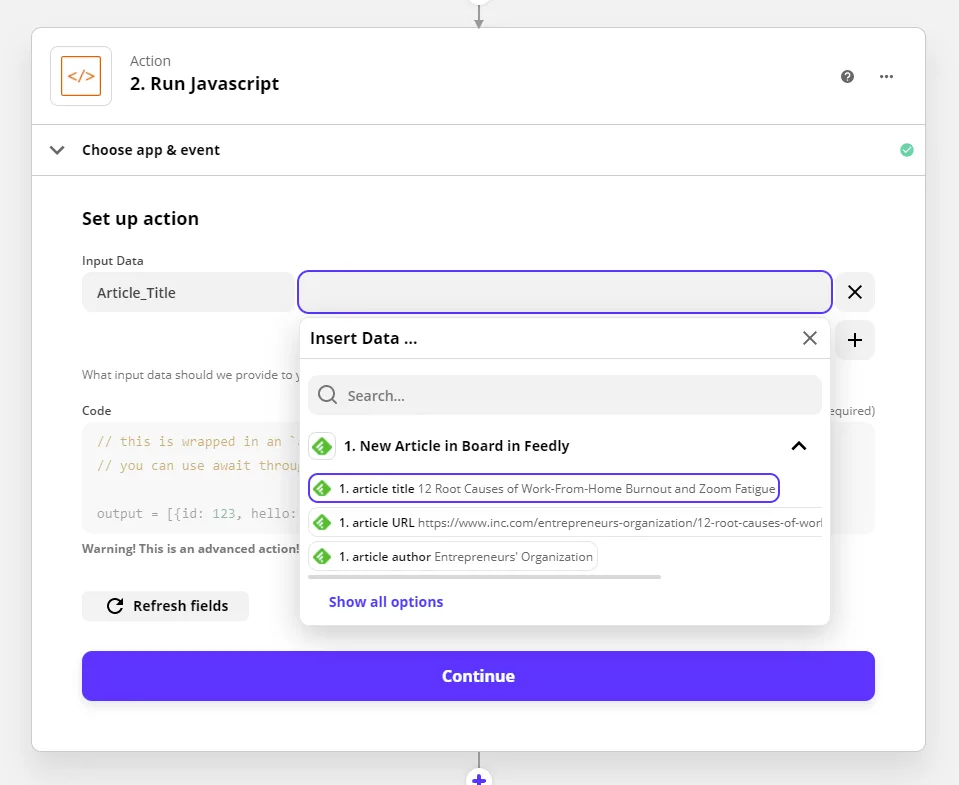Viewport: 959px width, 785px height.
Task: Click the 2. Run Javascript step title
Action: pos(204,84)
